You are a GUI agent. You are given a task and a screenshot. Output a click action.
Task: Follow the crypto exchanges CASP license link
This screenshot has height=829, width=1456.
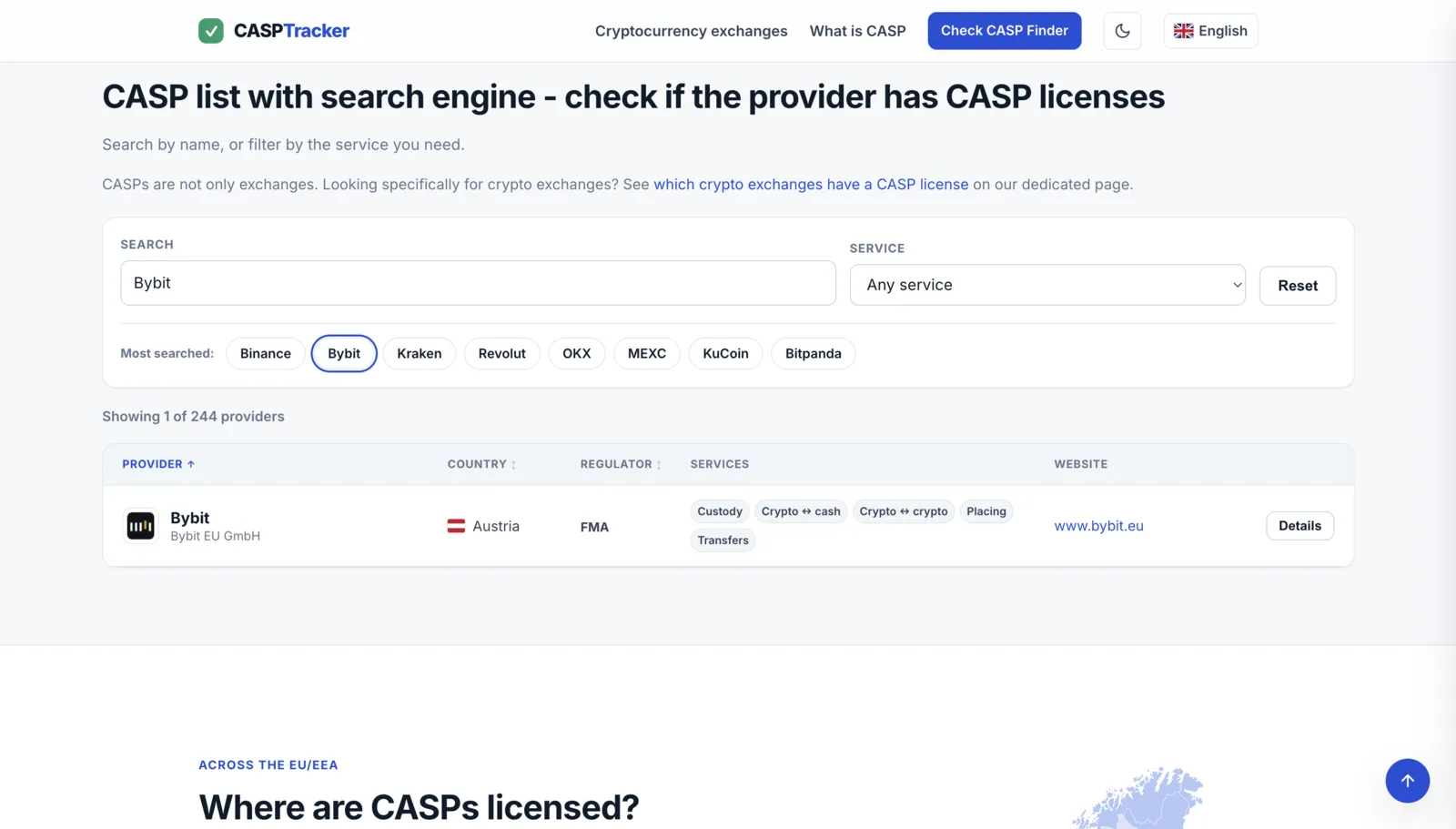click(x=811, y=185)
